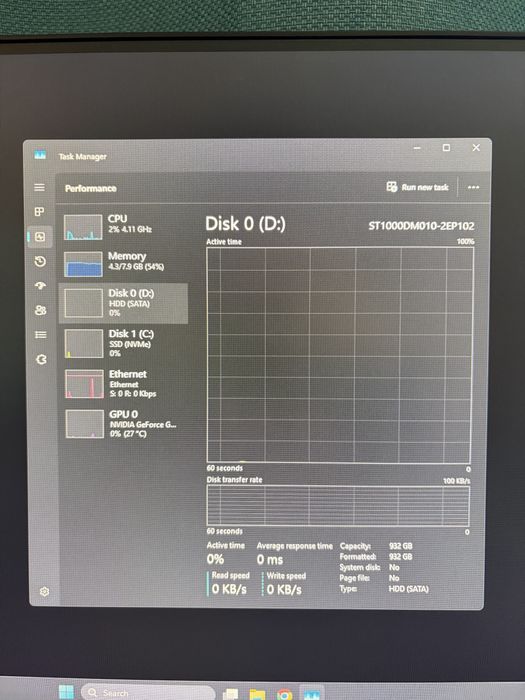Open the Details list sidebar icon

click(41, 335)
